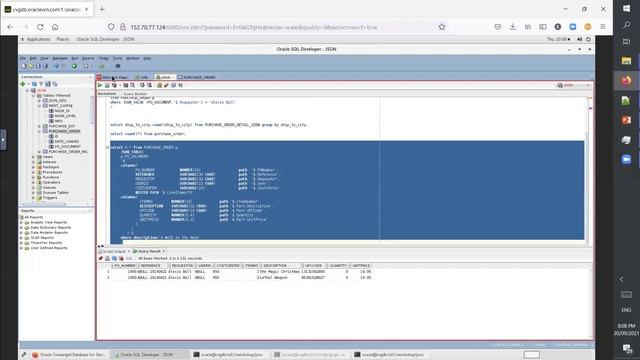Click the SQL History icon in the worksheet toolbar
The image size is (640, 360).
point(173,85)
